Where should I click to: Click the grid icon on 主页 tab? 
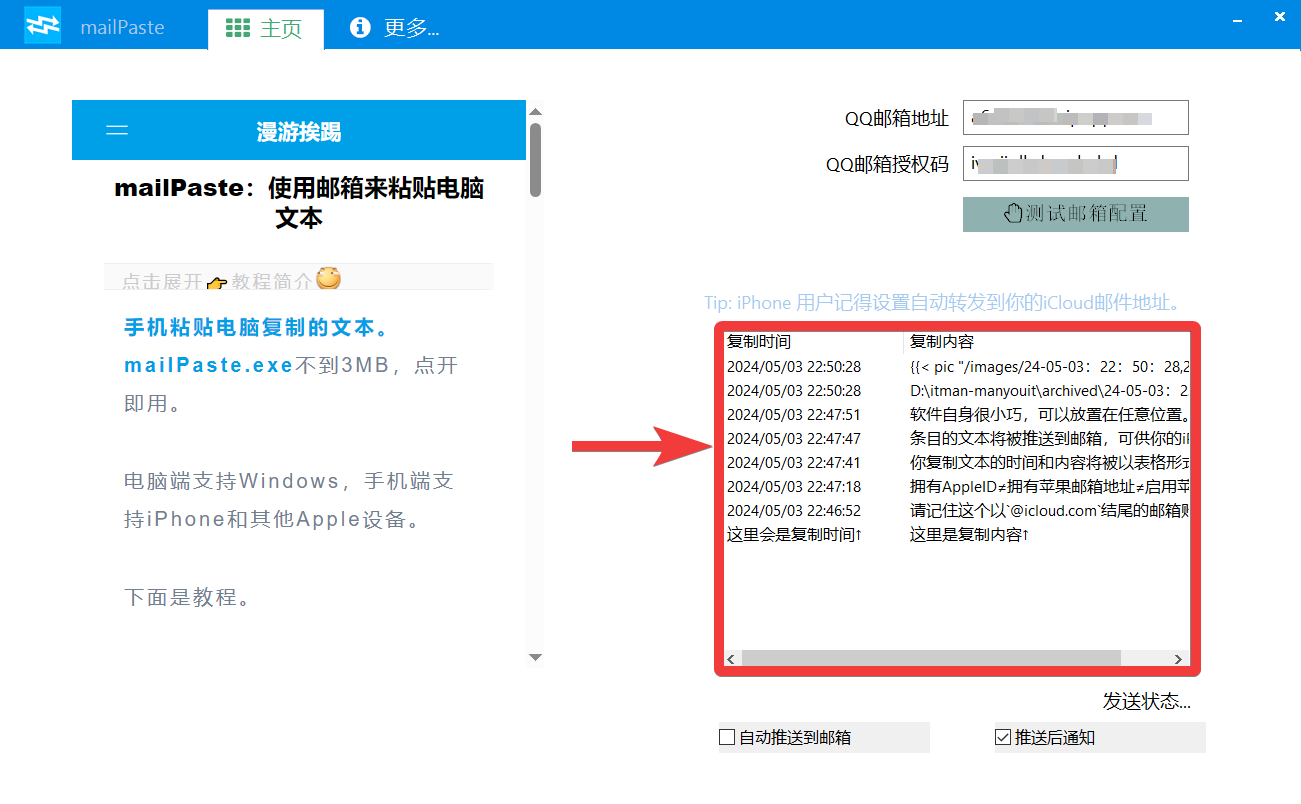[x=238, y=28]
